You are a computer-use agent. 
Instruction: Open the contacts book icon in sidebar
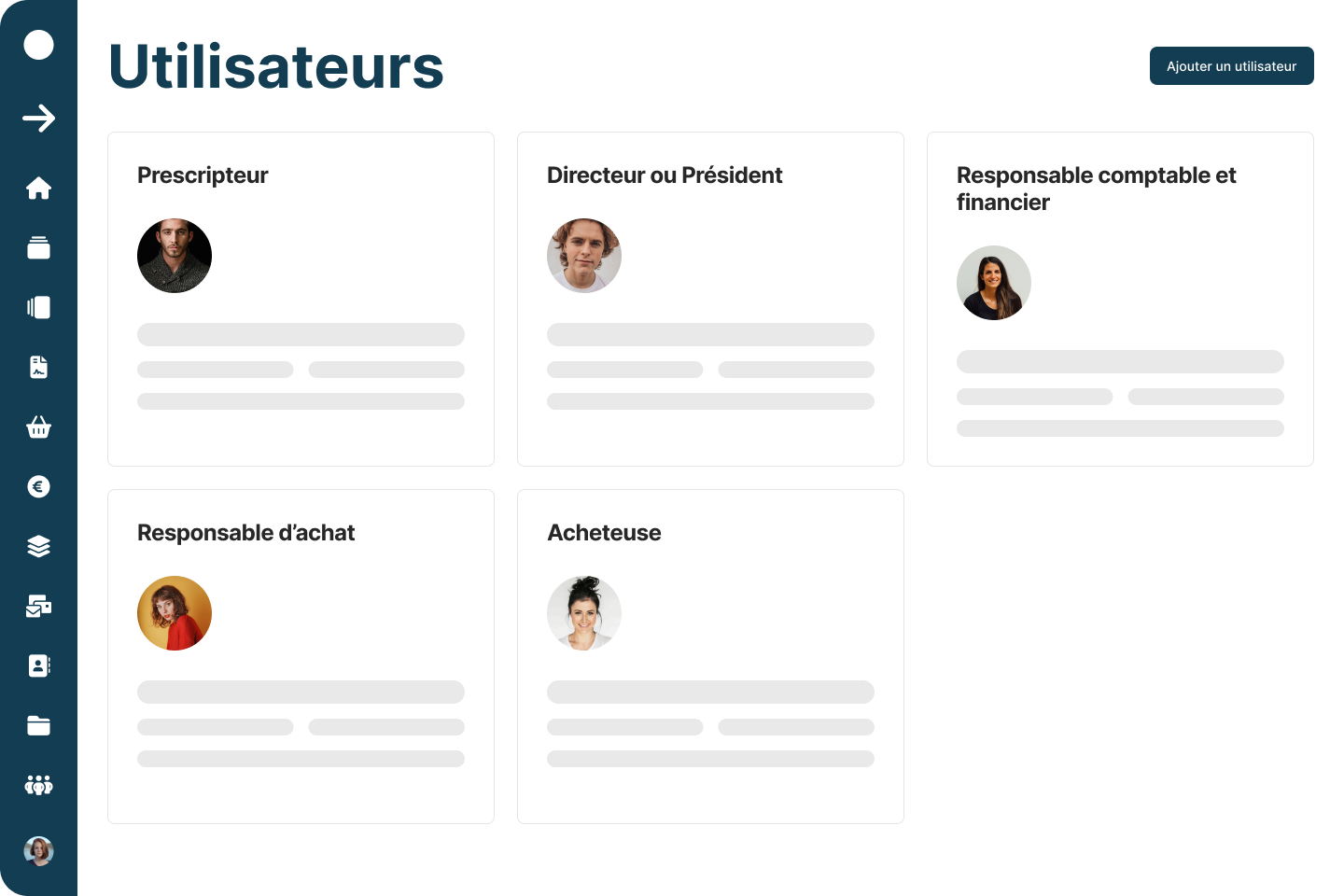point(38,666)
